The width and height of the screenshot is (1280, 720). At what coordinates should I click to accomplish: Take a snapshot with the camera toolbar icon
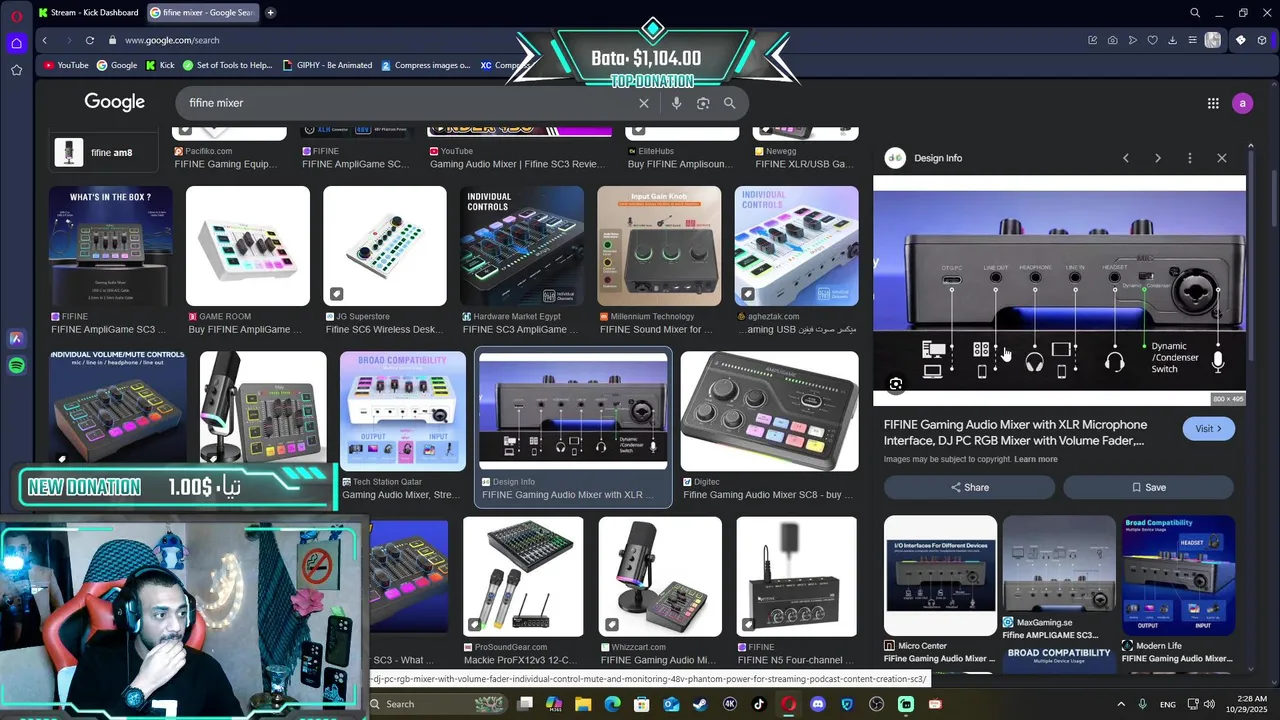click(x=1113, y=40)
